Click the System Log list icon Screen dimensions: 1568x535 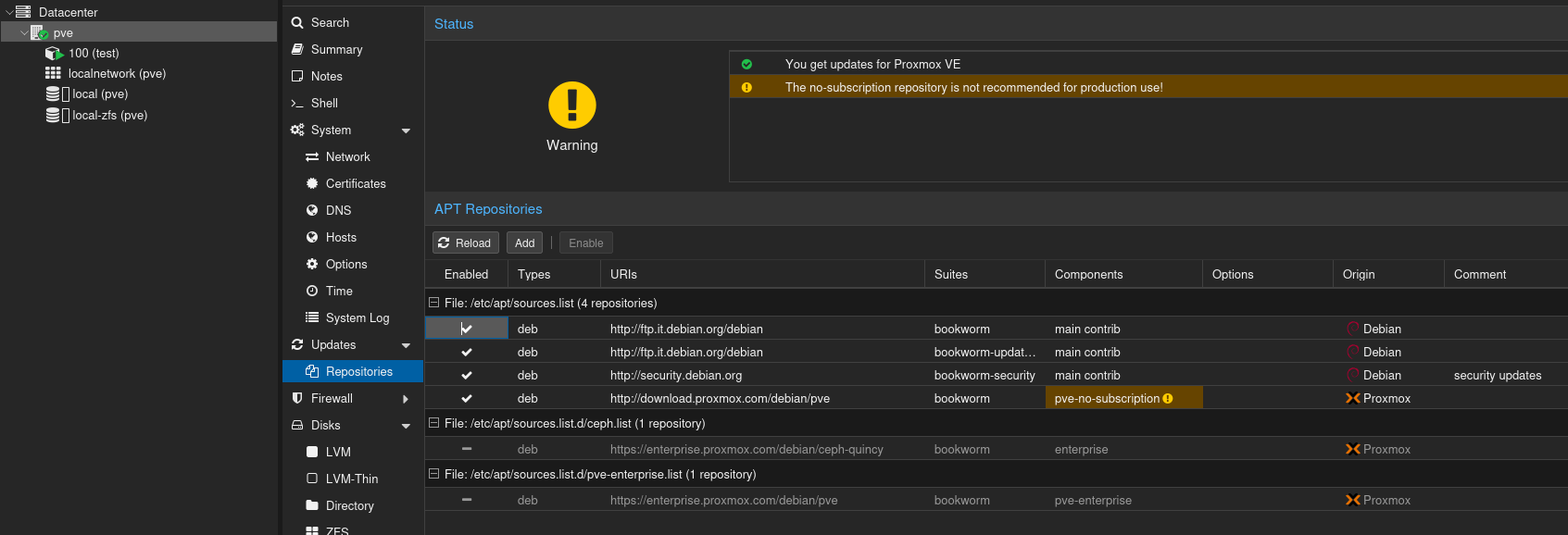point(312,317)
